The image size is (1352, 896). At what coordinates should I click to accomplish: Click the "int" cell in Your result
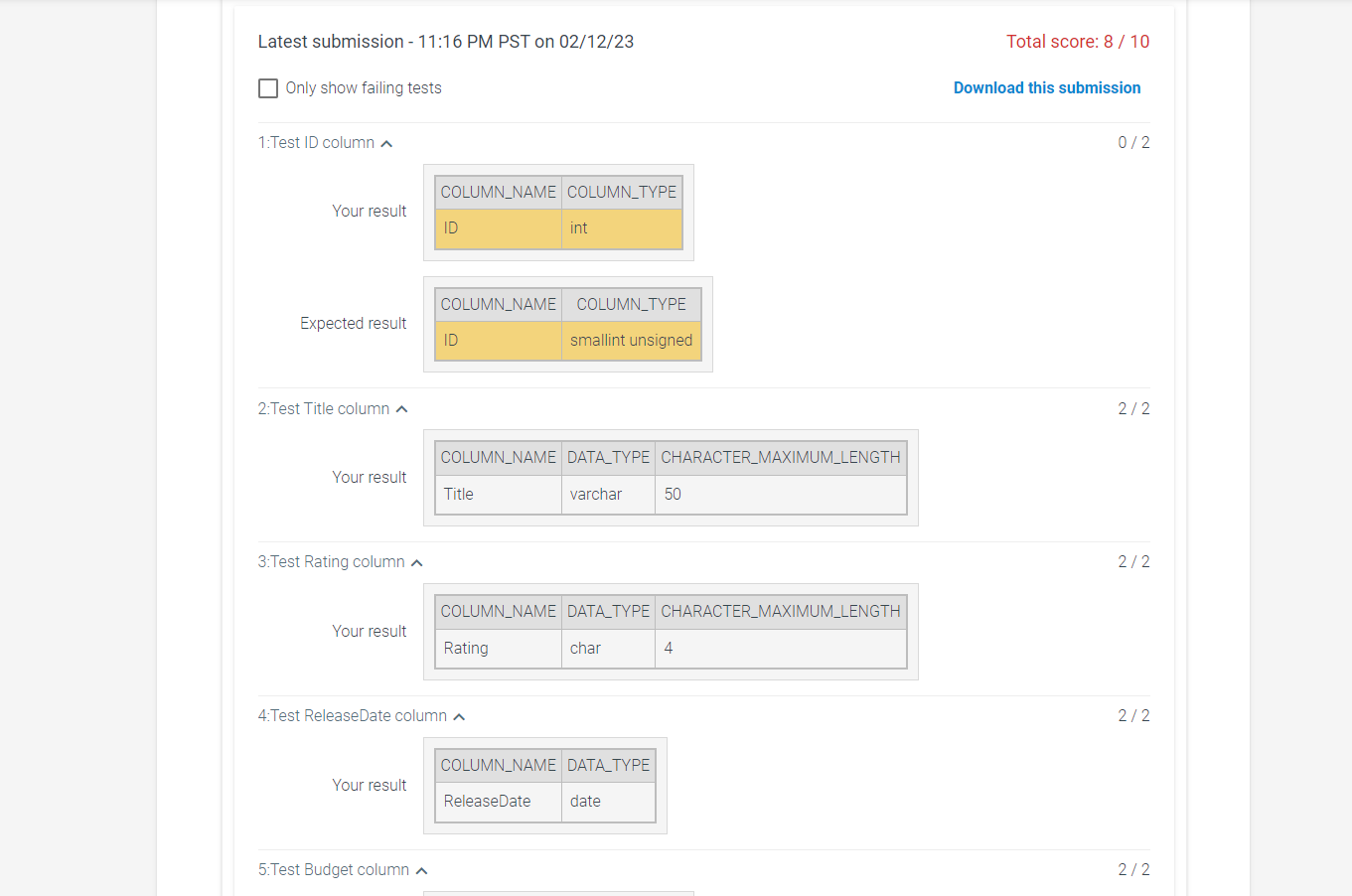[x=578, y=227]
